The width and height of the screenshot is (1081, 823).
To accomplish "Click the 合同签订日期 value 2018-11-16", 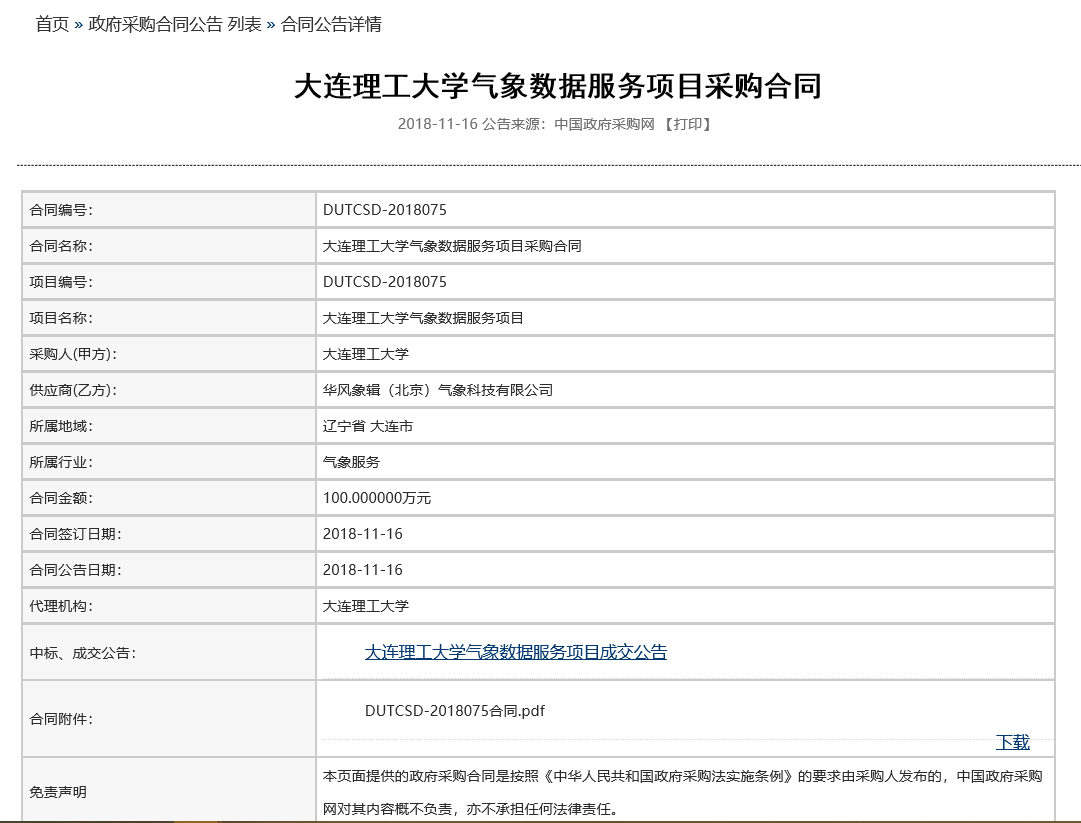I will click(363, 533).
